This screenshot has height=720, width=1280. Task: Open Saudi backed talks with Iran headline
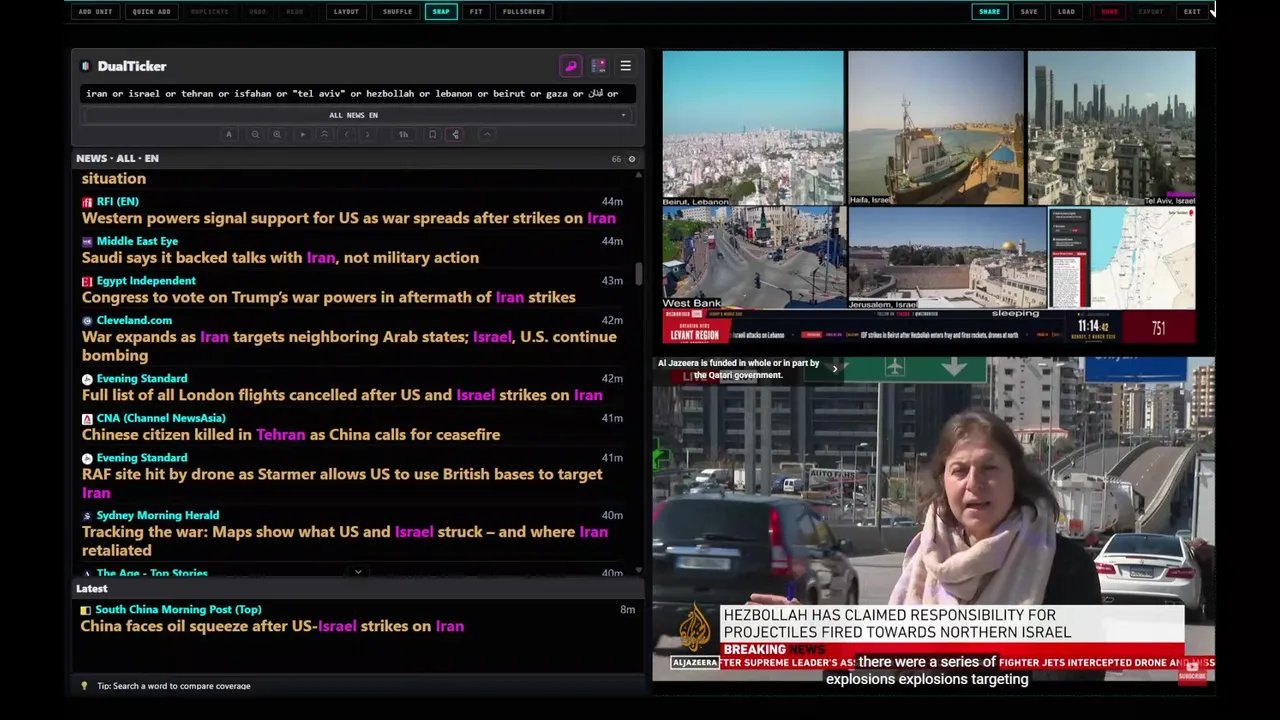(280, 258)
